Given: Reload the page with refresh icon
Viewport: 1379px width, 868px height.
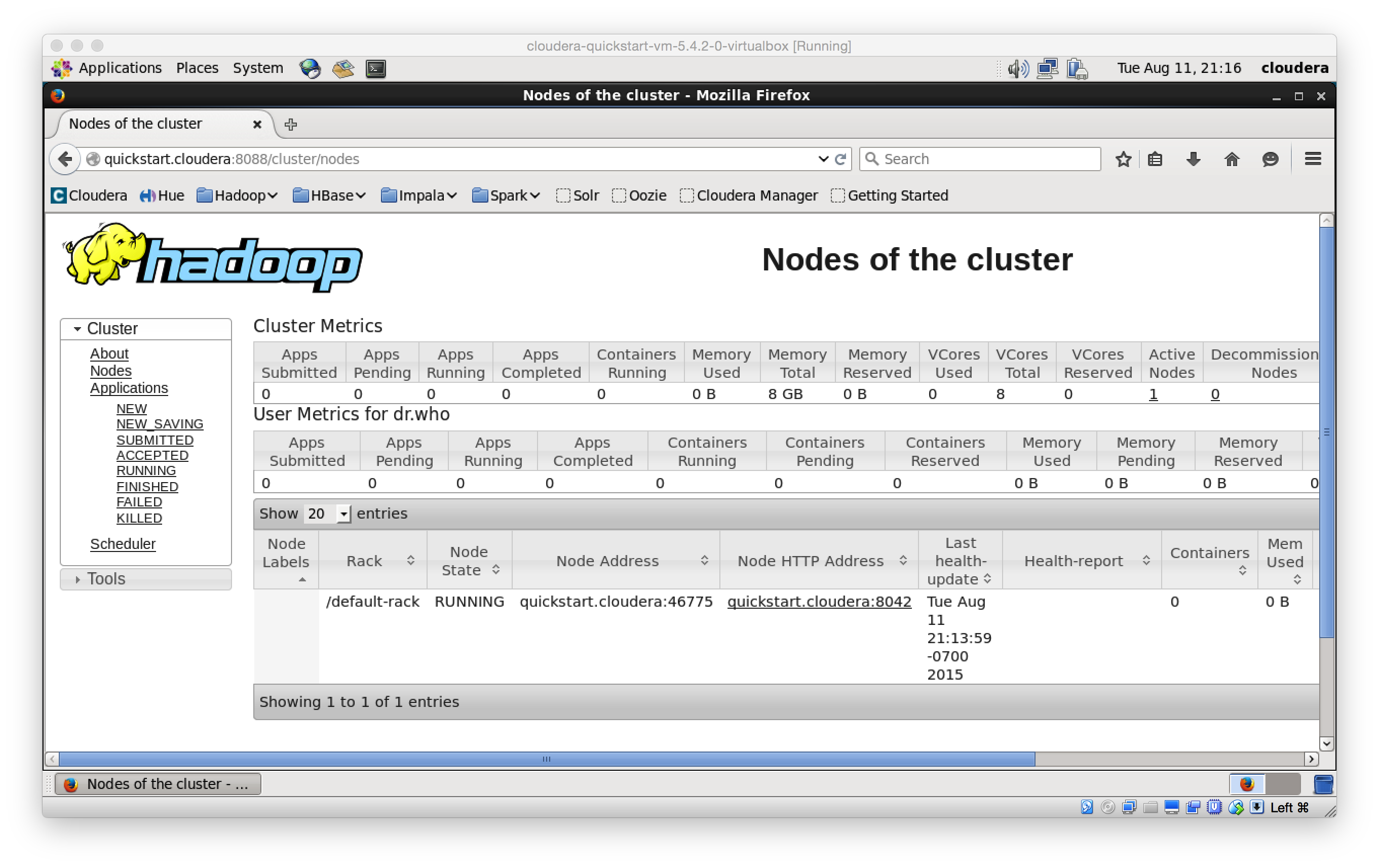Looking at the screenshot, I should 840,159.
